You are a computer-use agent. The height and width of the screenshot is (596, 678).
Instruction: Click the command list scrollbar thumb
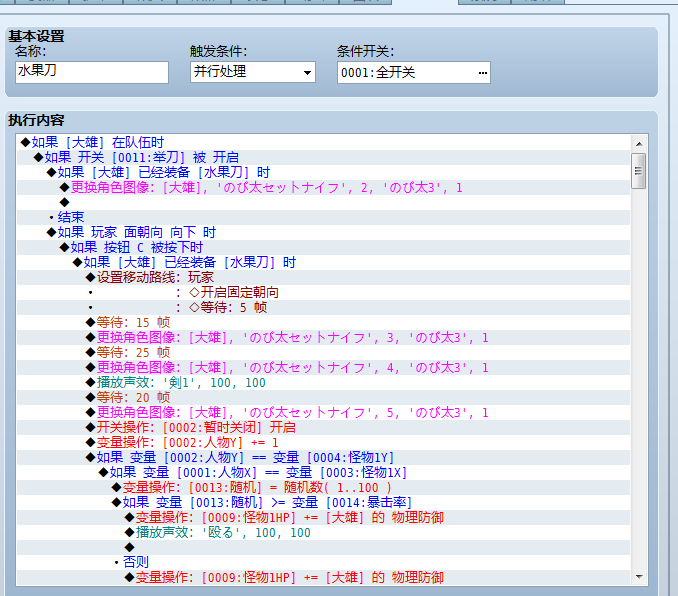[x=639, y=171]
